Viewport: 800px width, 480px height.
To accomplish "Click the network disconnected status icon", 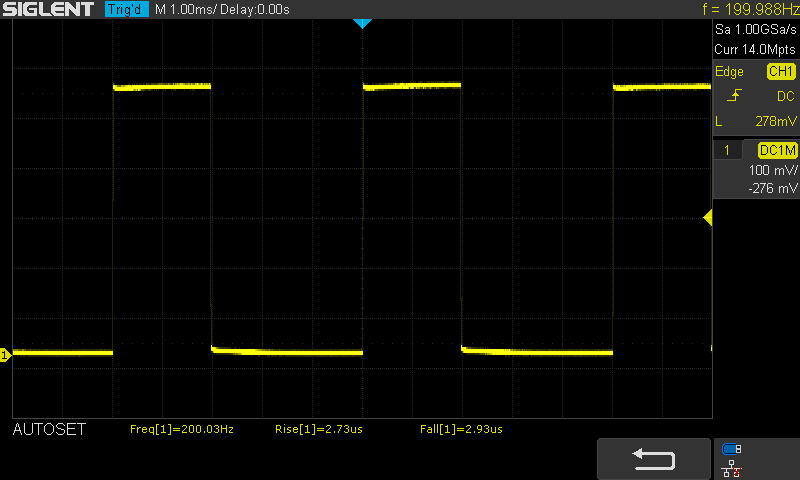I will 732,468.
